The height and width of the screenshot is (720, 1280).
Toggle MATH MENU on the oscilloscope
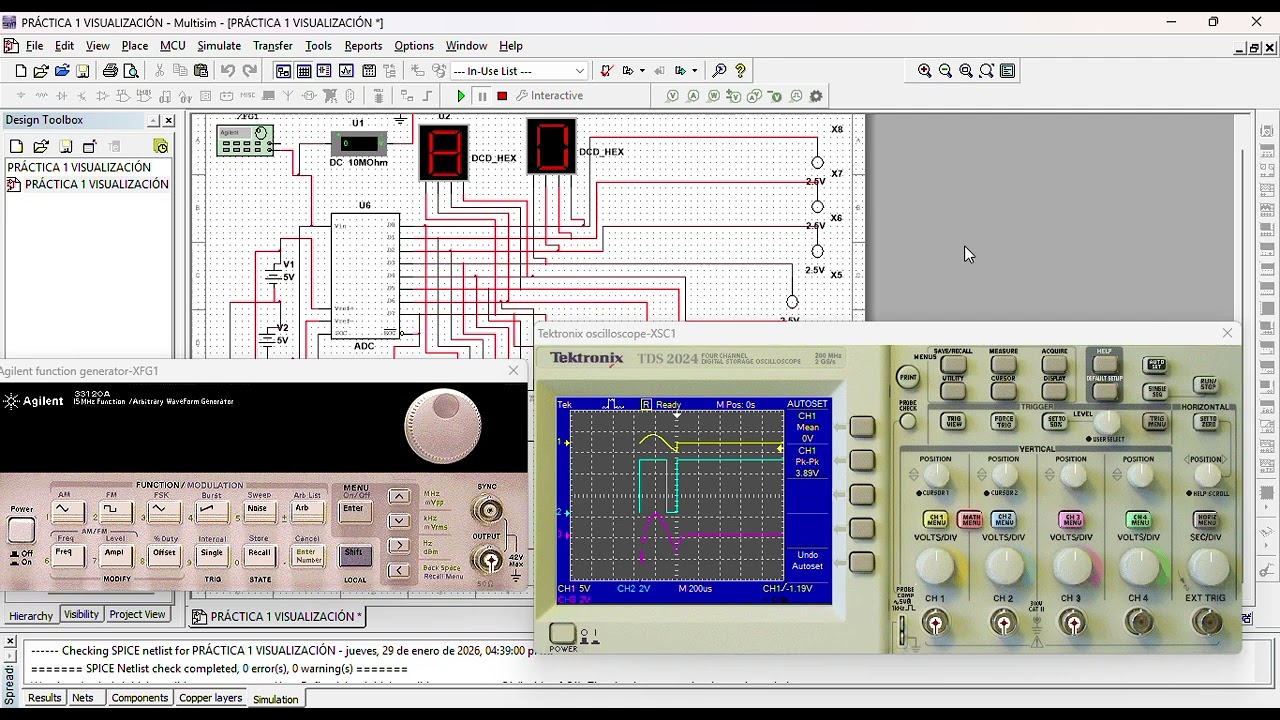pos(969,520)
